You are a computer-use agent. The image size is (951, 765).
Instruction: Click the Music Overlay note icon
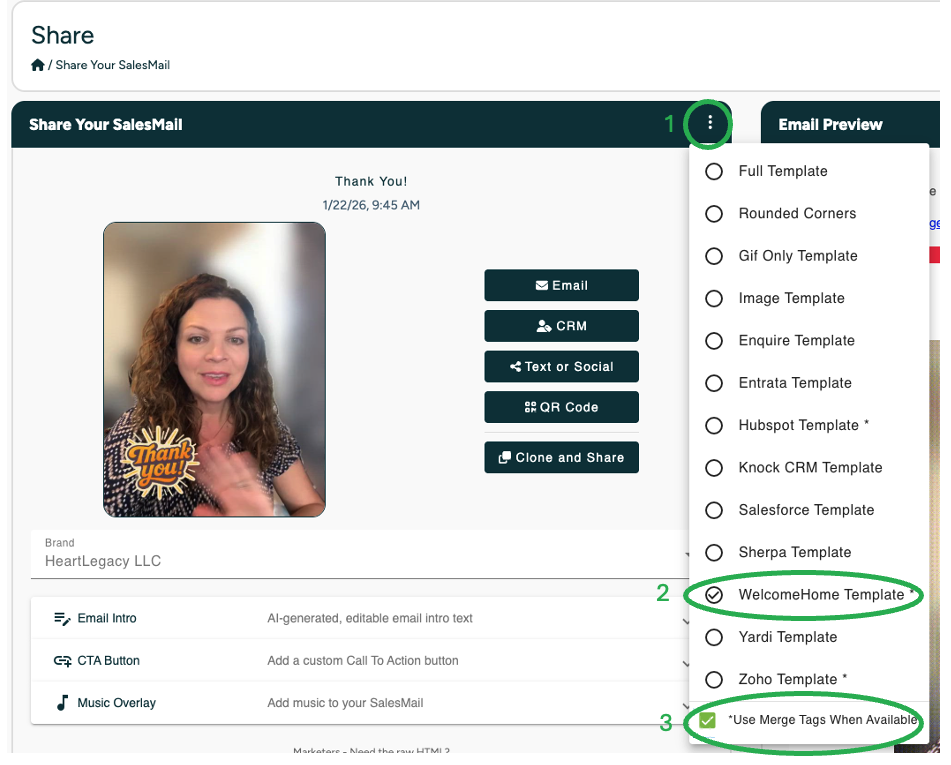coord(62,703)
